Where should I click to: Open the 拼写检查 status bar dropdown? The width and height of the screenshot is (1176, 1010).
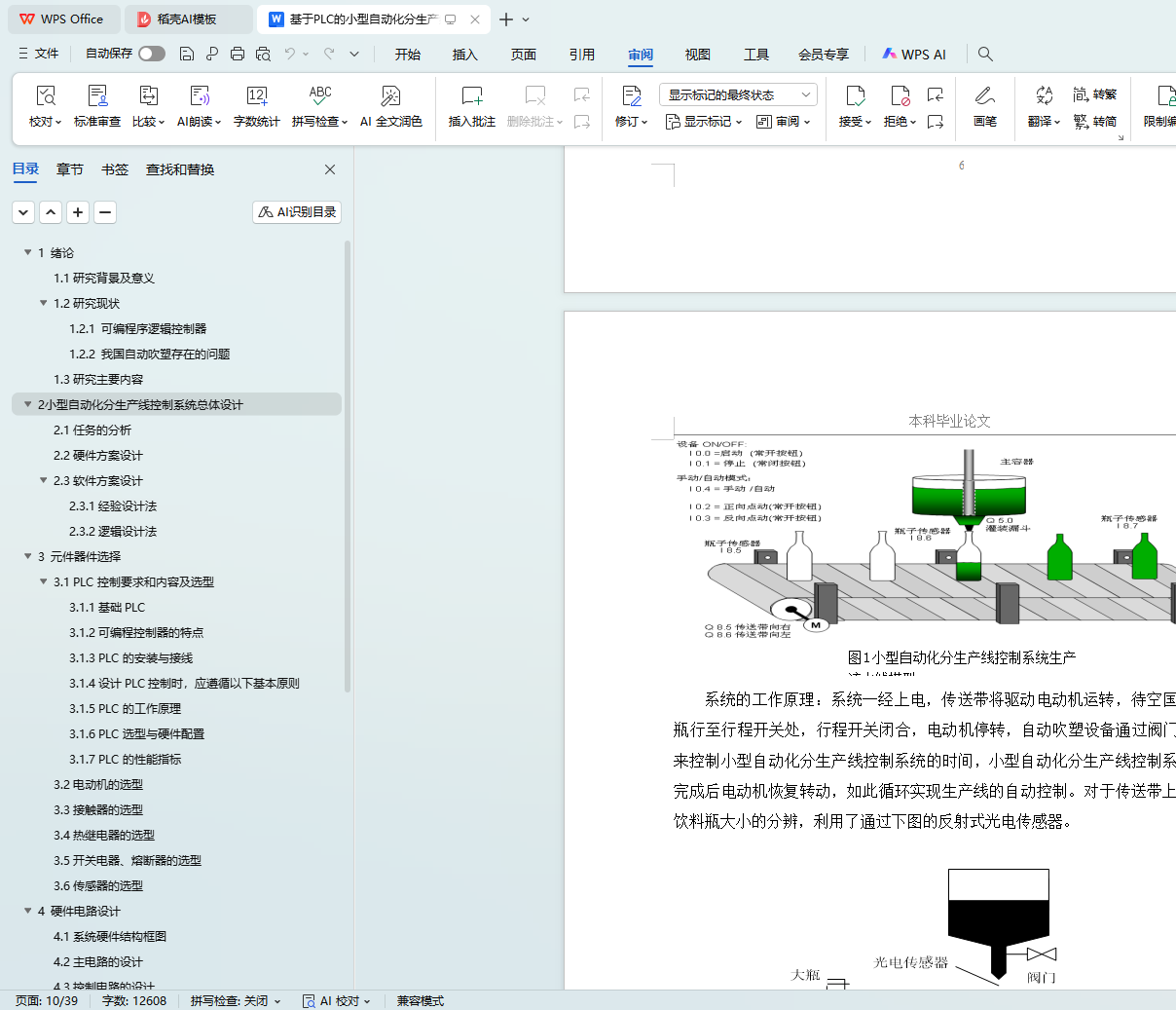tap(236, 1000)
